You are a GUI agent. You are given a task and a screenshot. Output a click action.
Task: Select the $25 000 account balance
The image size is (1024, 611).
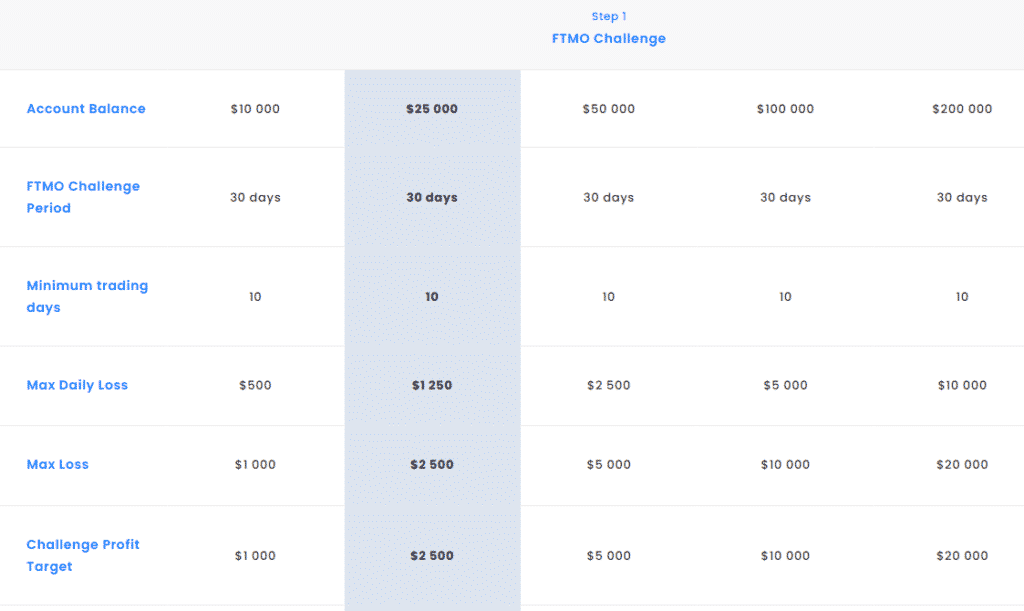pos(432,109)
